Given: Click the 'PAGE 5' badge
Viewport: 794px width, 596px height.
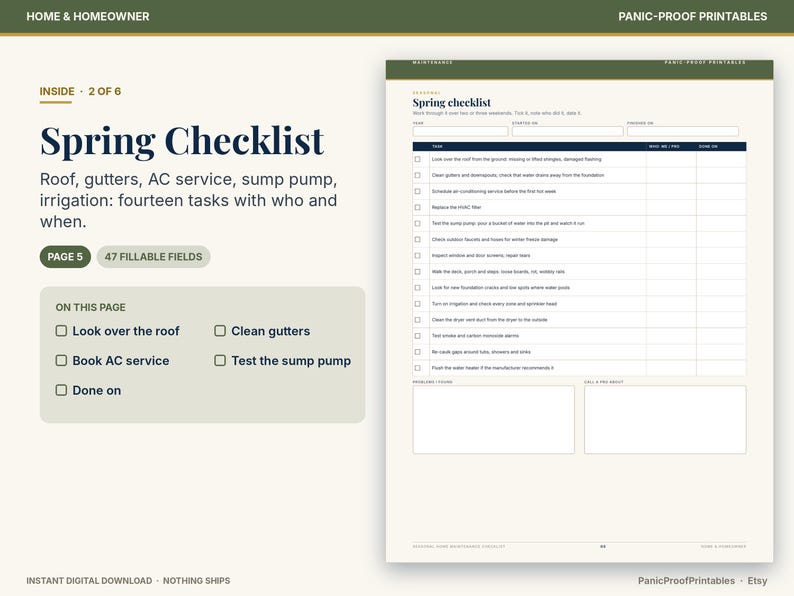Looking at the screenshot, I should (65, 257).
